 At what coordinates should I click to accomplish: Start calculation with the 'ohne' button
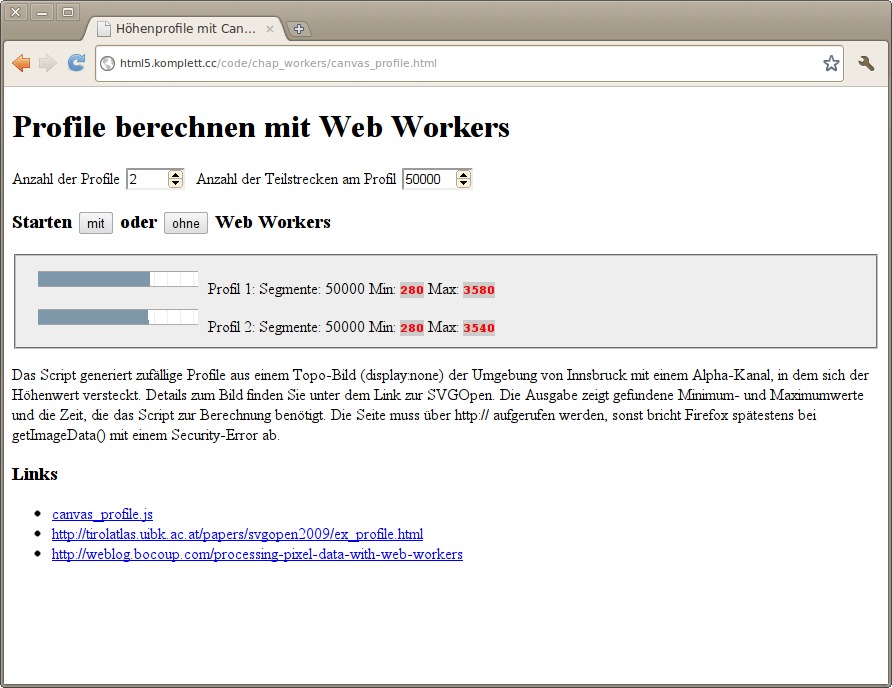click(x=186, y=223)
